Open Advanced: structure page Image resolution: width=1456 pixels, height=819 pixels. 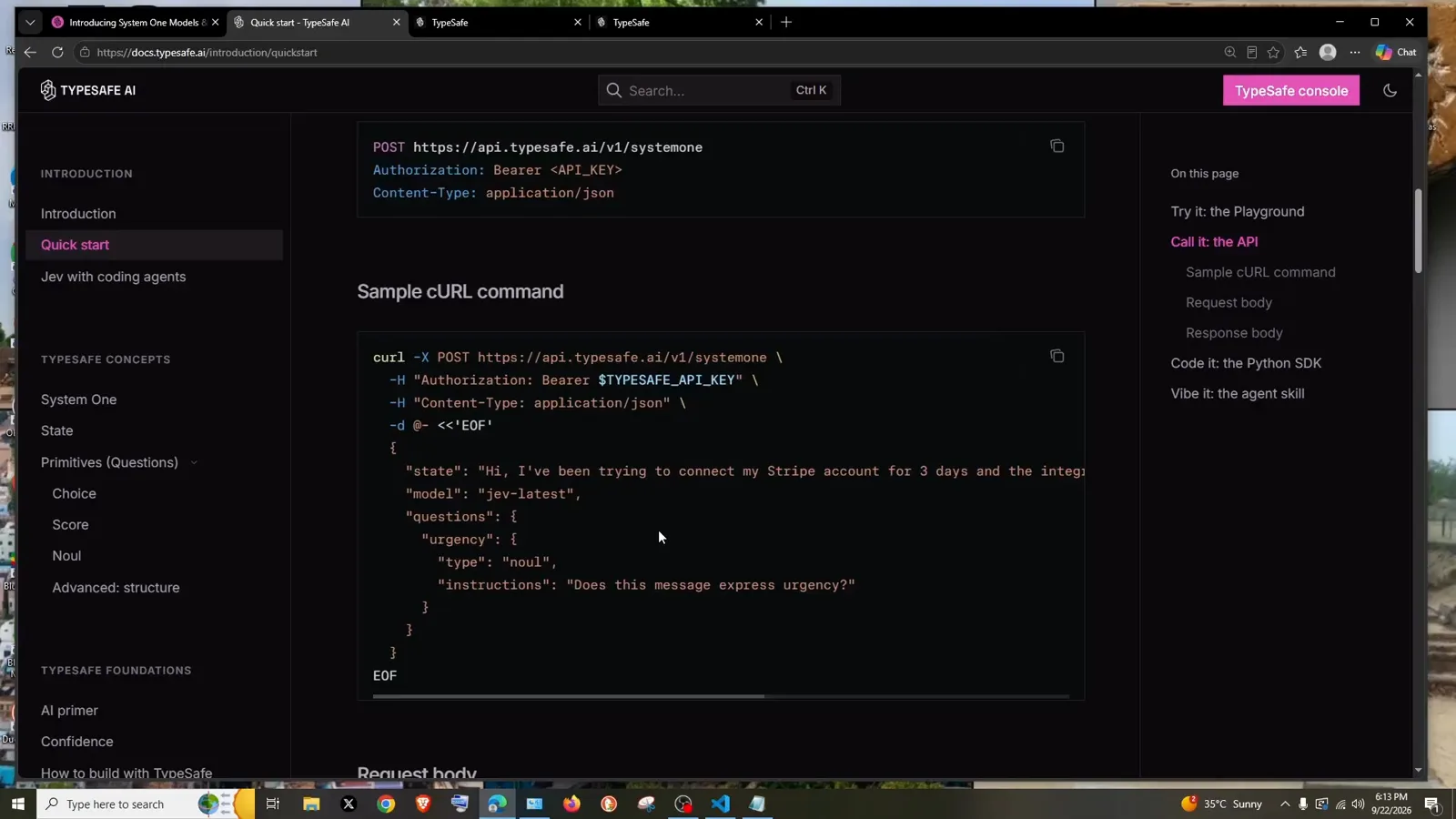[116, 588]
